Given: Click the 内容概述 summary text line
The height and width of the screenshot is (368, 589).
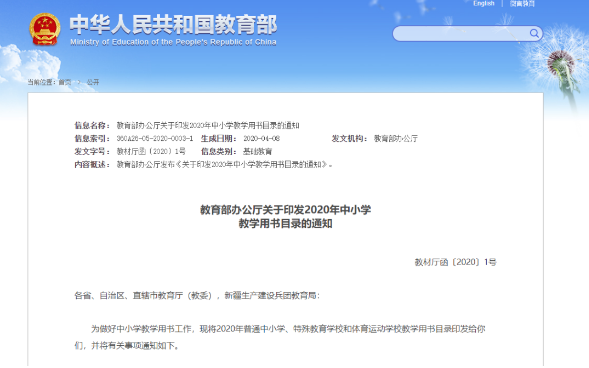Looking at the screenshot, I should 224,164.
